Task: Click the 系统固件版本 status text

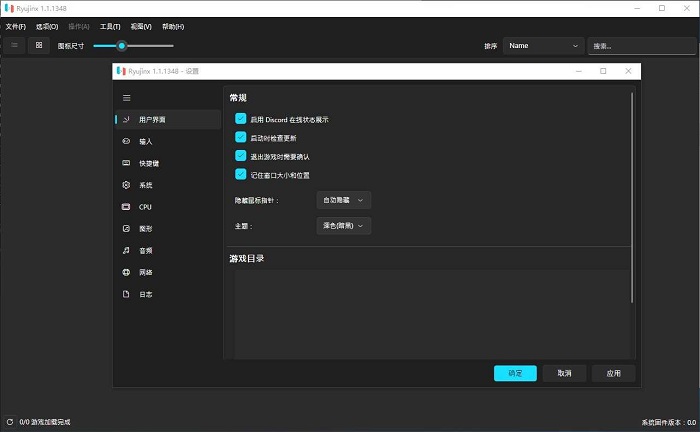Action: 668,422
